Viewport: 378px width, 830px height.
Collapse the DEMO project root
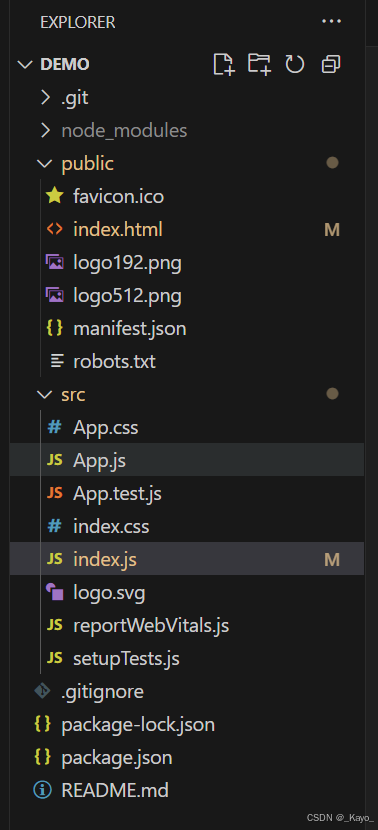25,65
